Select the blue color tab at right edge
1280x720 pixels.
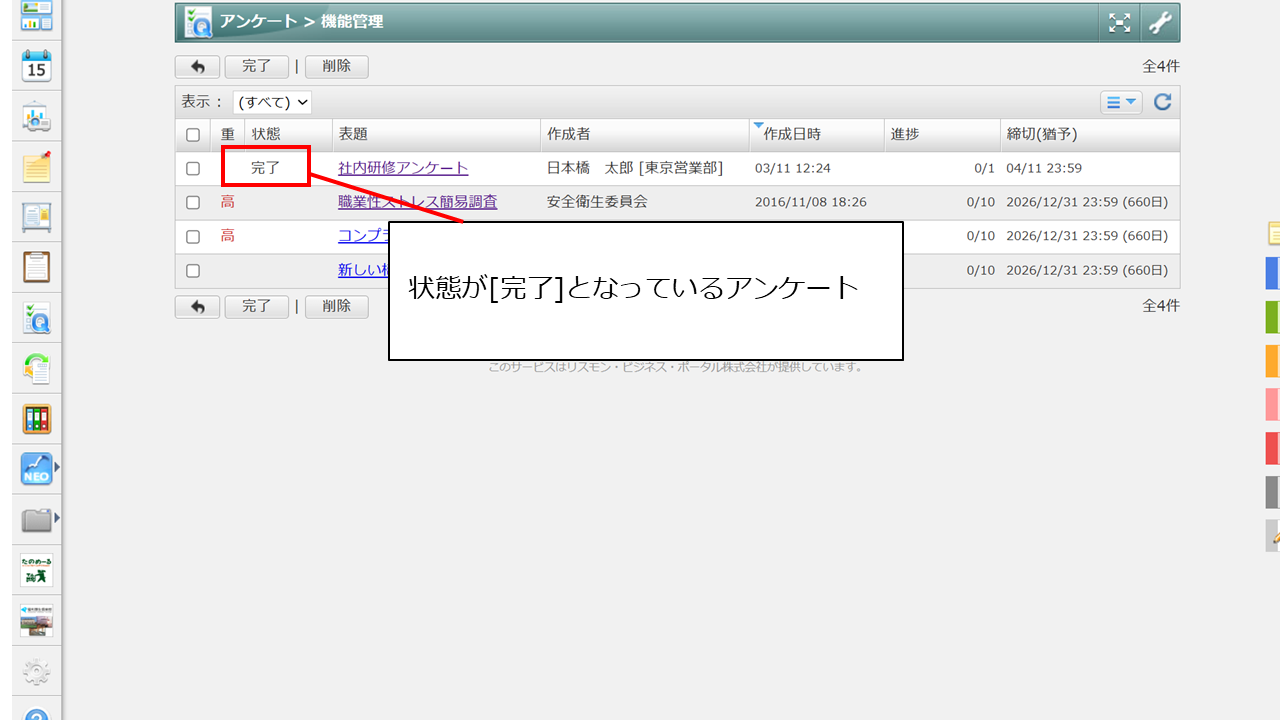(1272, 273)
